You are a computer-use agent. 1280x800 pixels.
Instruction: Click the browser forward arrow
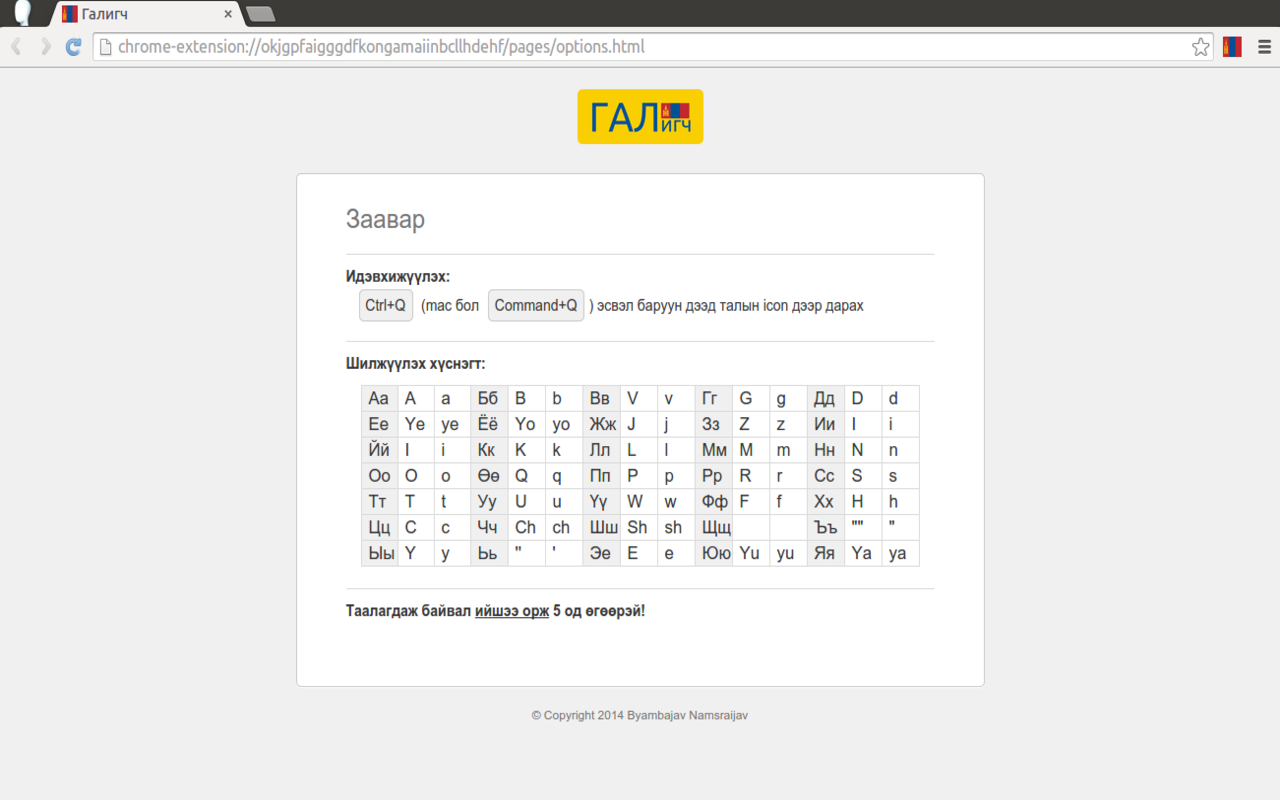pyautogui.click(x=45, y=47)
